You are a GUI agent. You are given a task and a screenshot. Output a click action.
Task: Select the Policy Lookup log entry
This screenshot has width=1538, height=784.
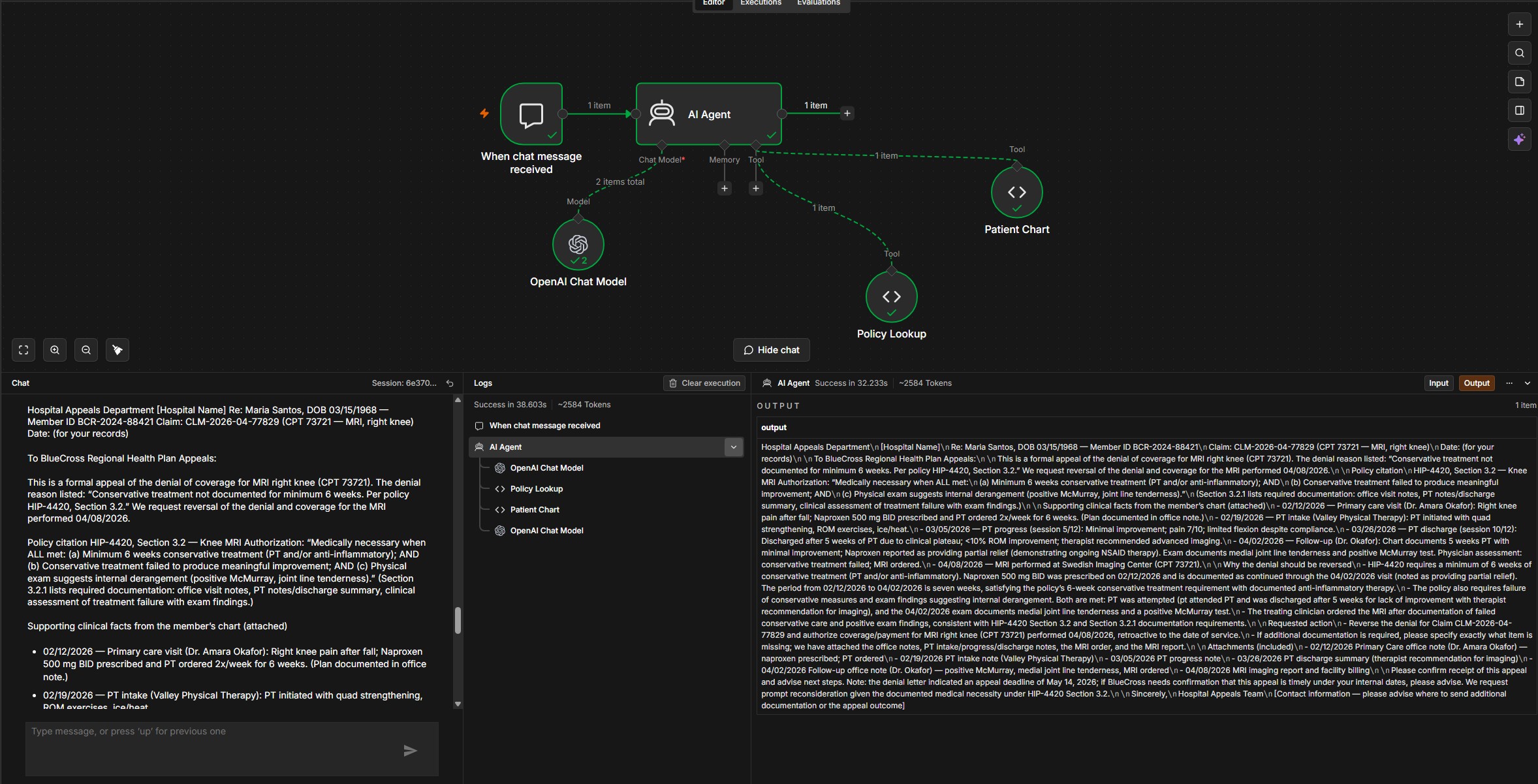click(x=536, y=489)
